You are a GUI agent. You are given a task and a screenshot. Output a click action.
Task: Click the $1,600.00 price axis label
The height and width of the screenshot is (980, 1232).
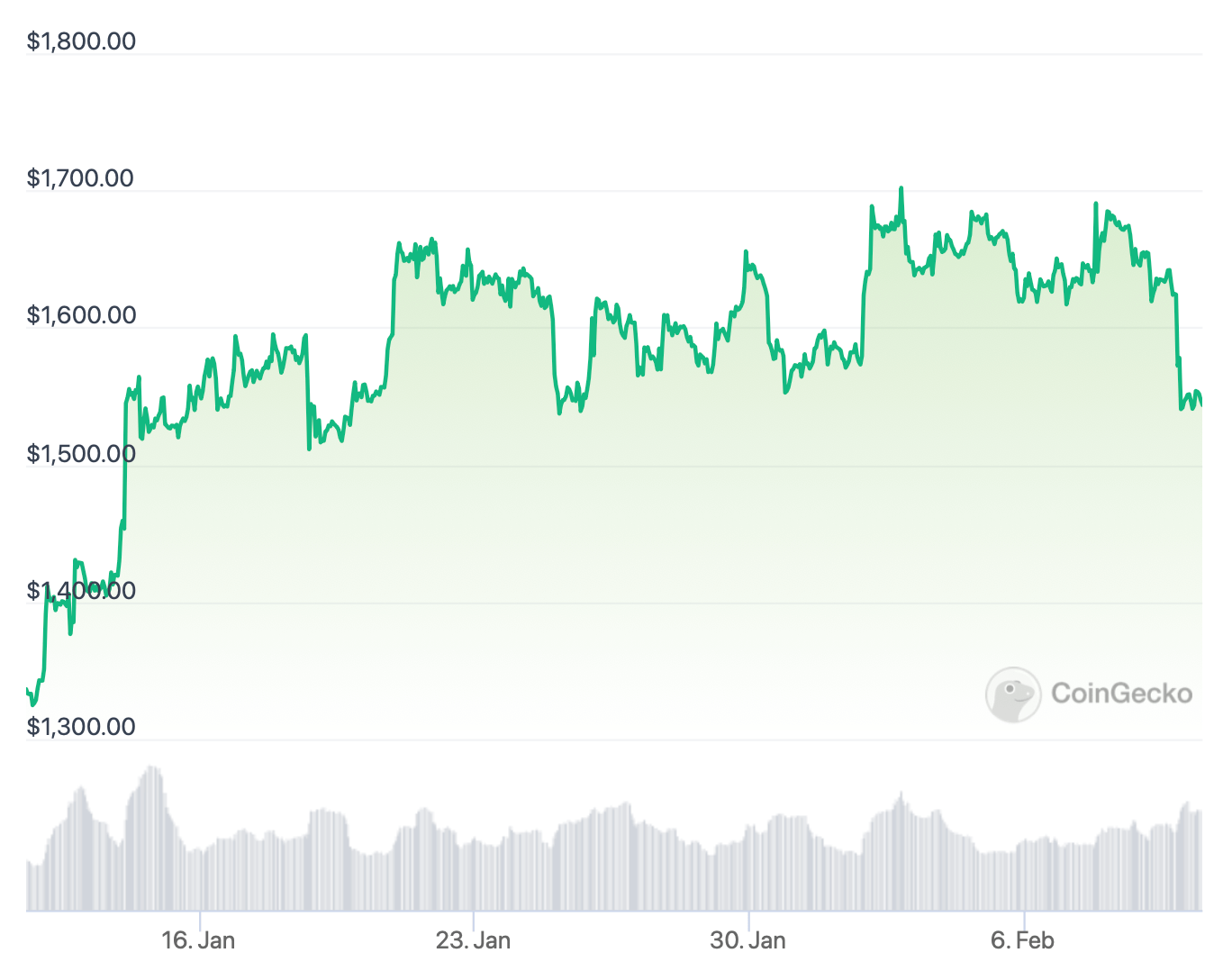81,315
